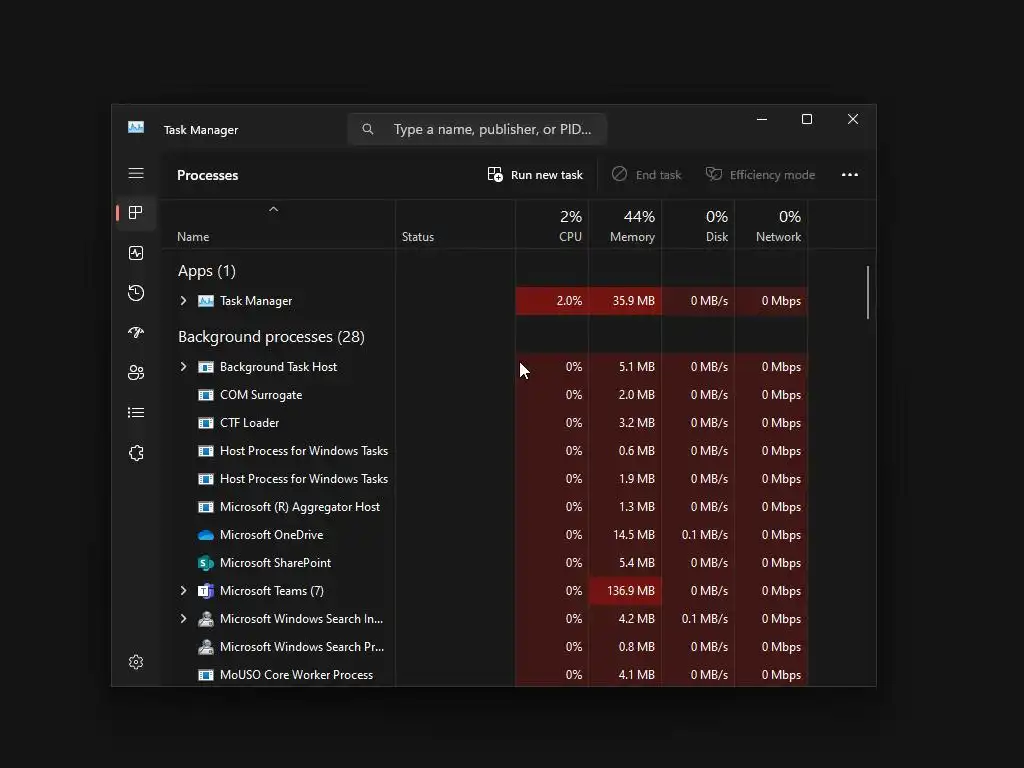
Task: Open the Startup apps sidebar icon
Action: coord(136,332)
